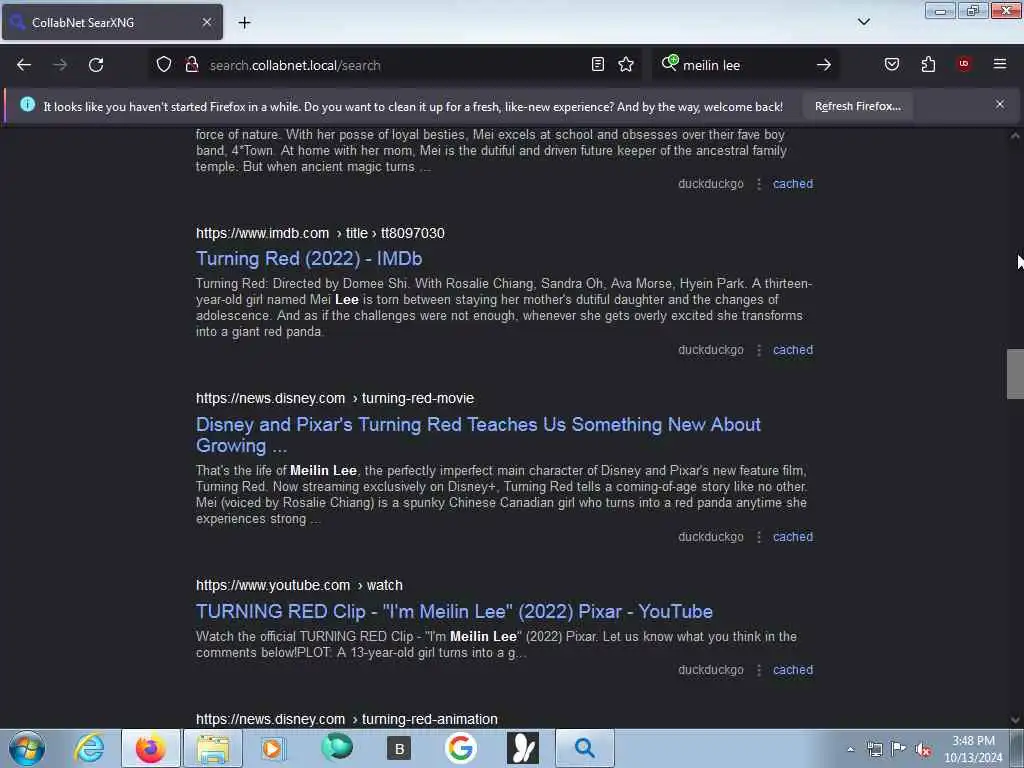1024x768 pixels.
Task: Open cached link for the topmost result
Action: pos(793,184)
